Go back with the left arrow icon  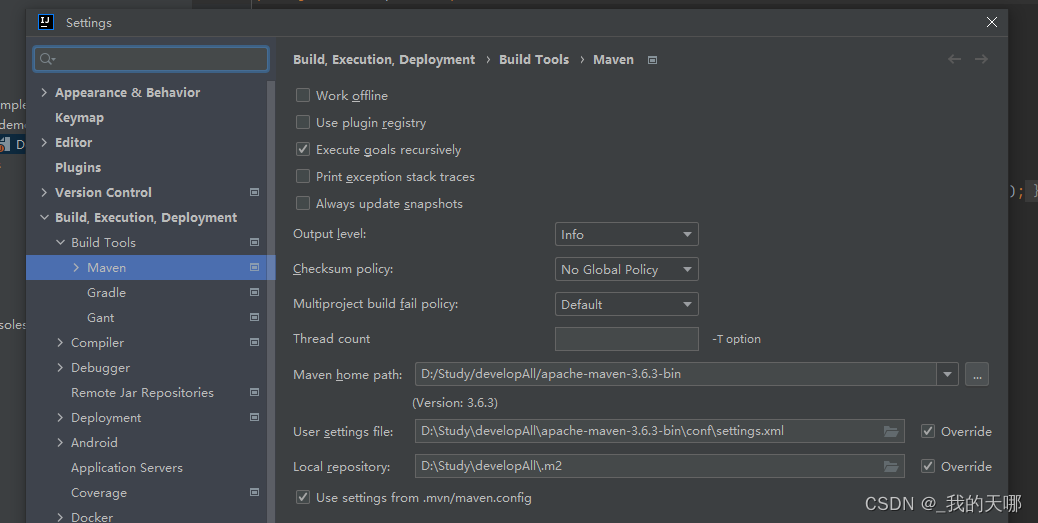(954, 59)
